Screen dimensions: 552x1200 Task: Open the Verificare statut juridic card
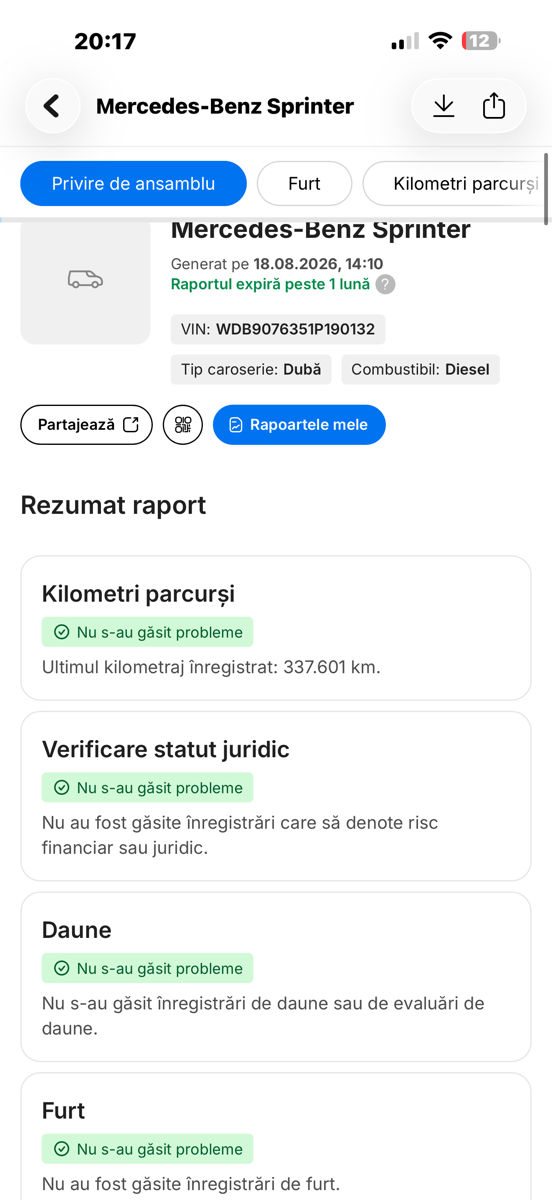pyautogui.click(x=276, y=796)
